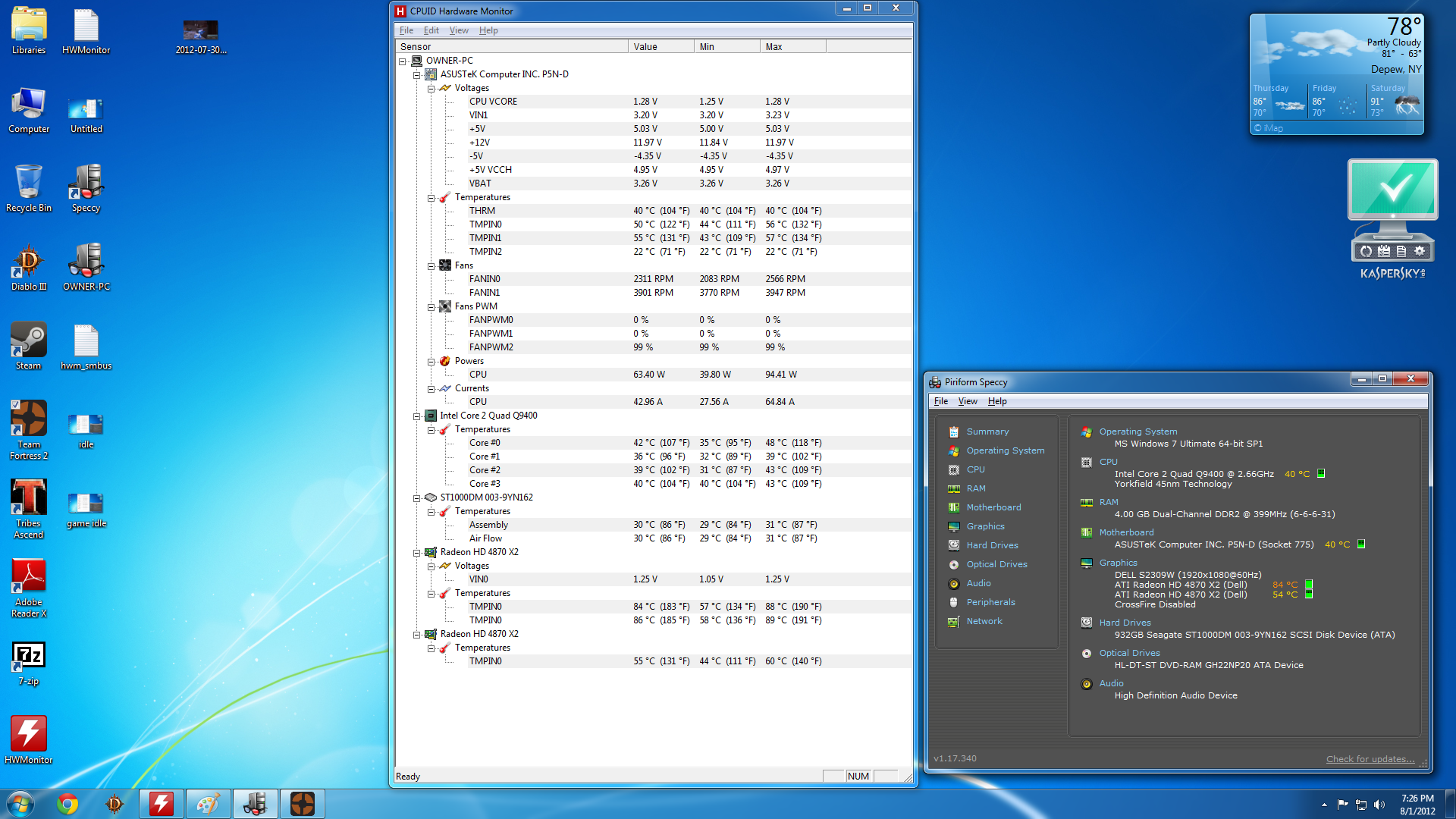Click the Check for updates link
This screenshot has height=819, width=1456.
pyautogui.click(x=1370, y=759)
